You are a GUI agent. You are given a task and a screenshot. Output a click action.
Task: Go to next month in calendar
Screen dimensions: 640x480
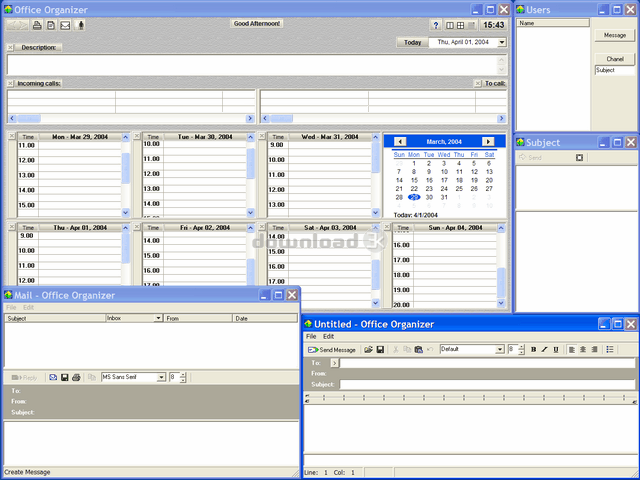click(488, 142)
